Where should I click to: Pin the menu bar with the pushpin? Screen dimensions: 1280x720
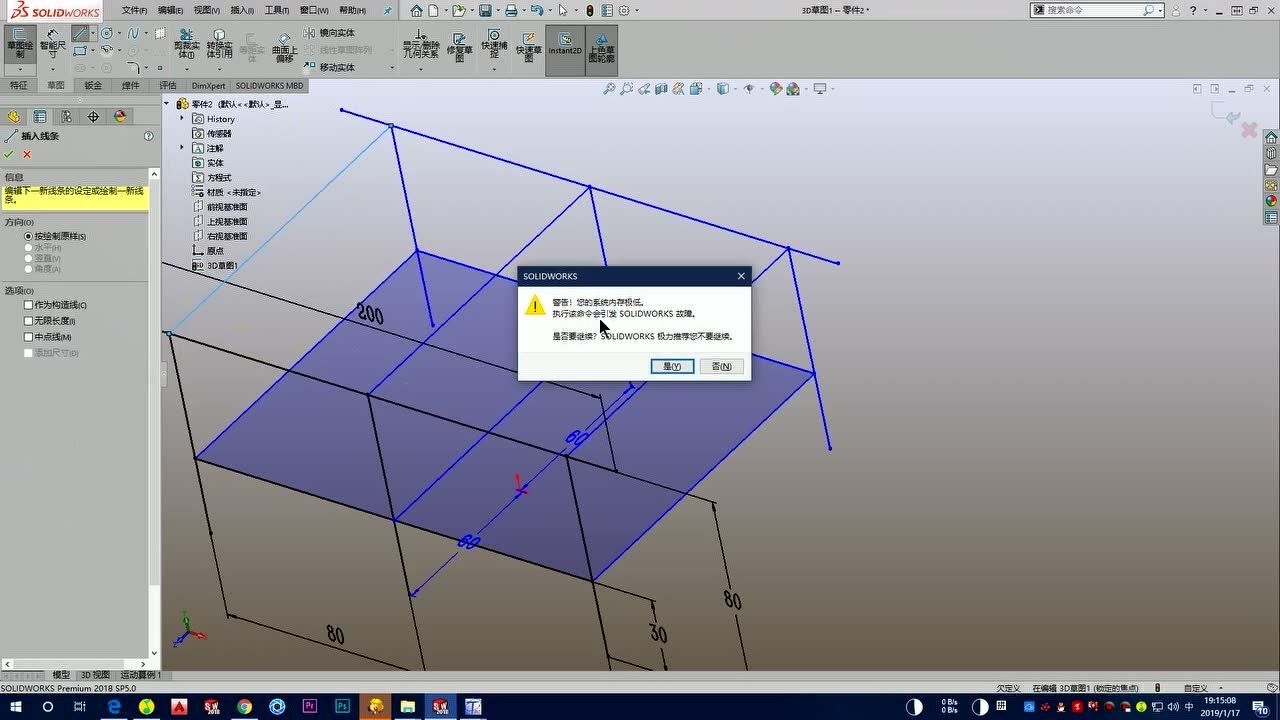point(388,10)
